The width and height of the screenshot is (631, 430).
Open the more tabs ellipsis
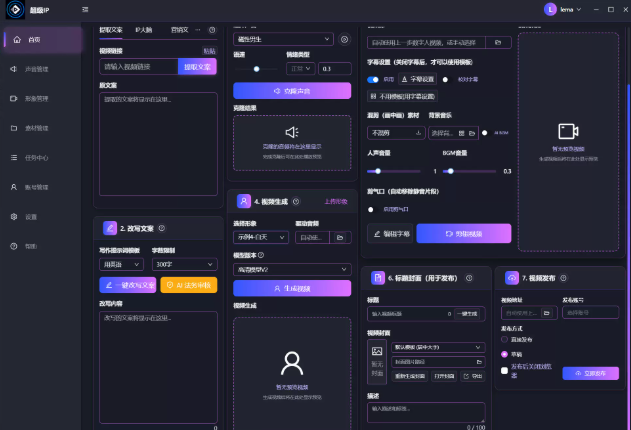pyautogui.click(x=198, y=30)
